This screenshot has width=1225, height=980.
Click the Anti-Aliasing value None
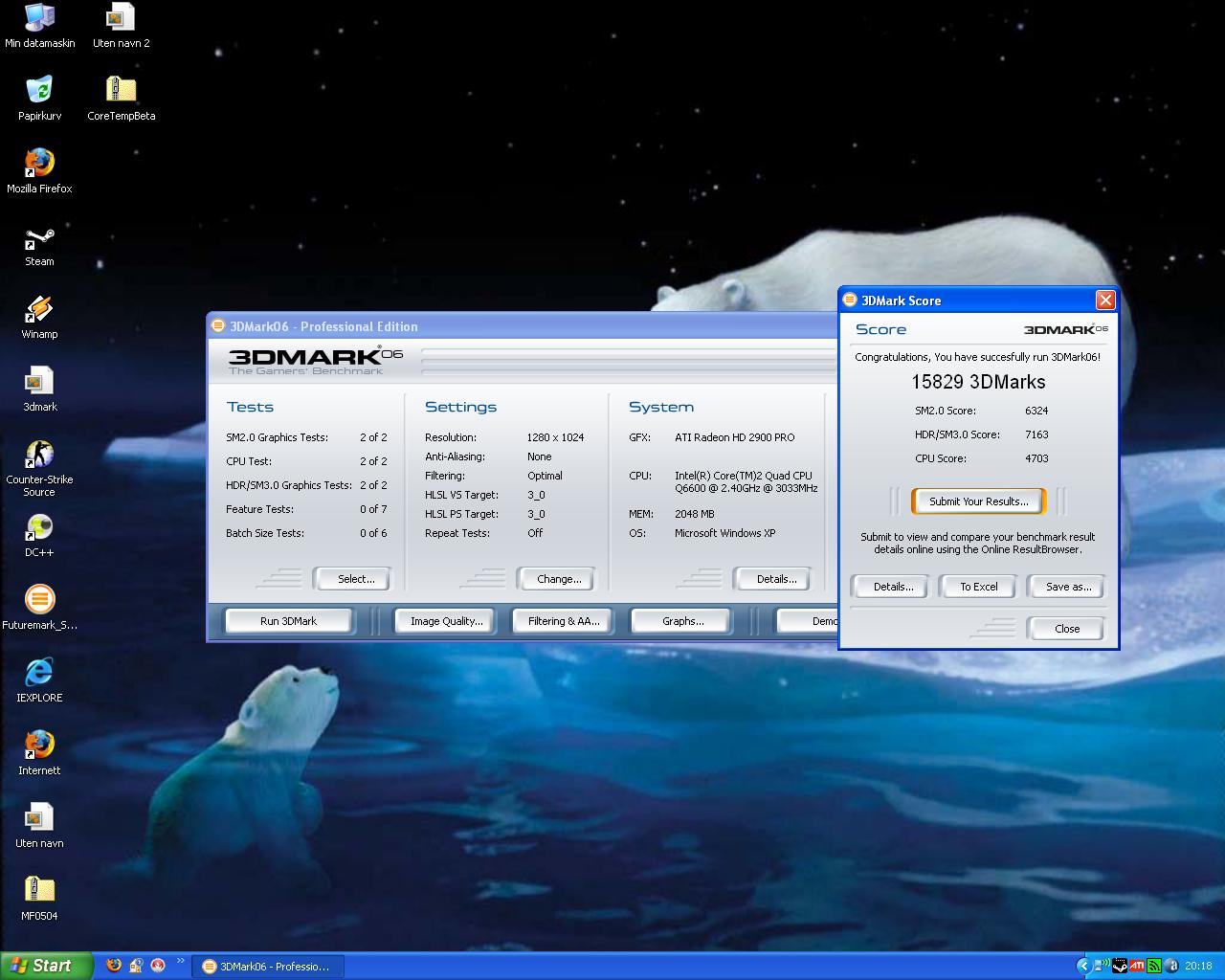click(539, 457)
